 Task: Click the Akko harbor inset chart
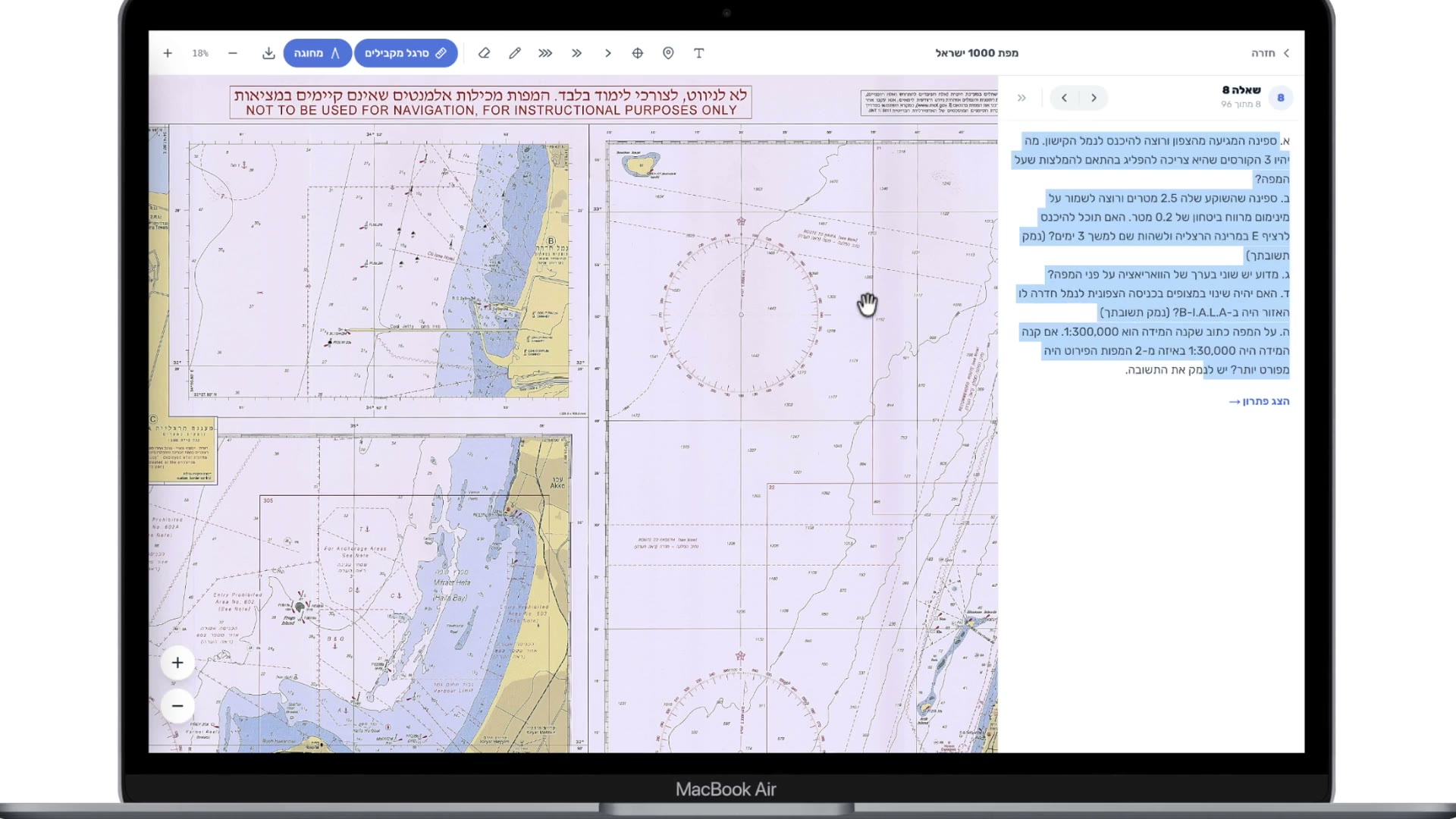point(359,594)
